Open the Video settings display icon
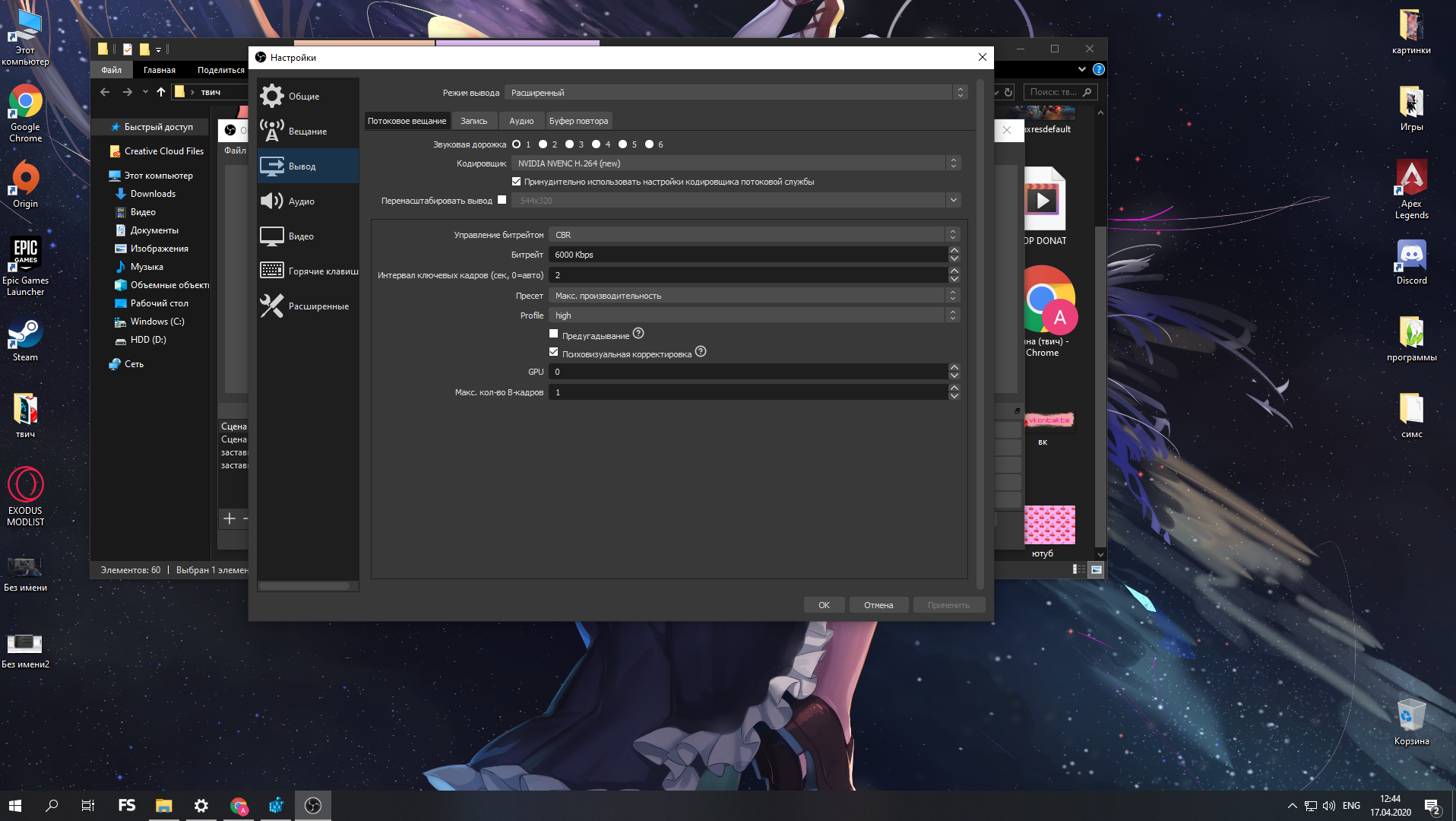Screen dimensions: 1456x821 click(271, 236)
